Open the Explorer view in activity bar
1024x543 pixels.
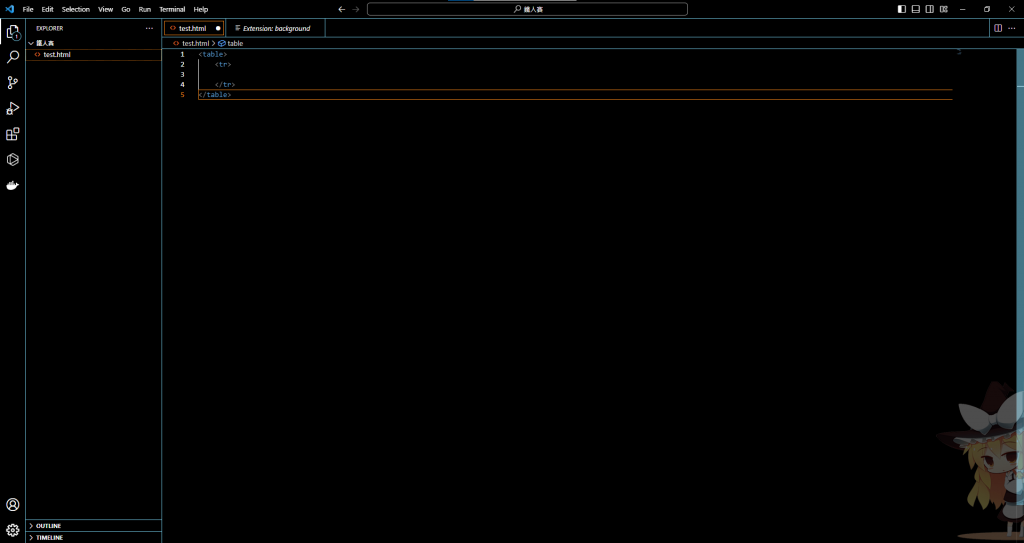(12, 31)
